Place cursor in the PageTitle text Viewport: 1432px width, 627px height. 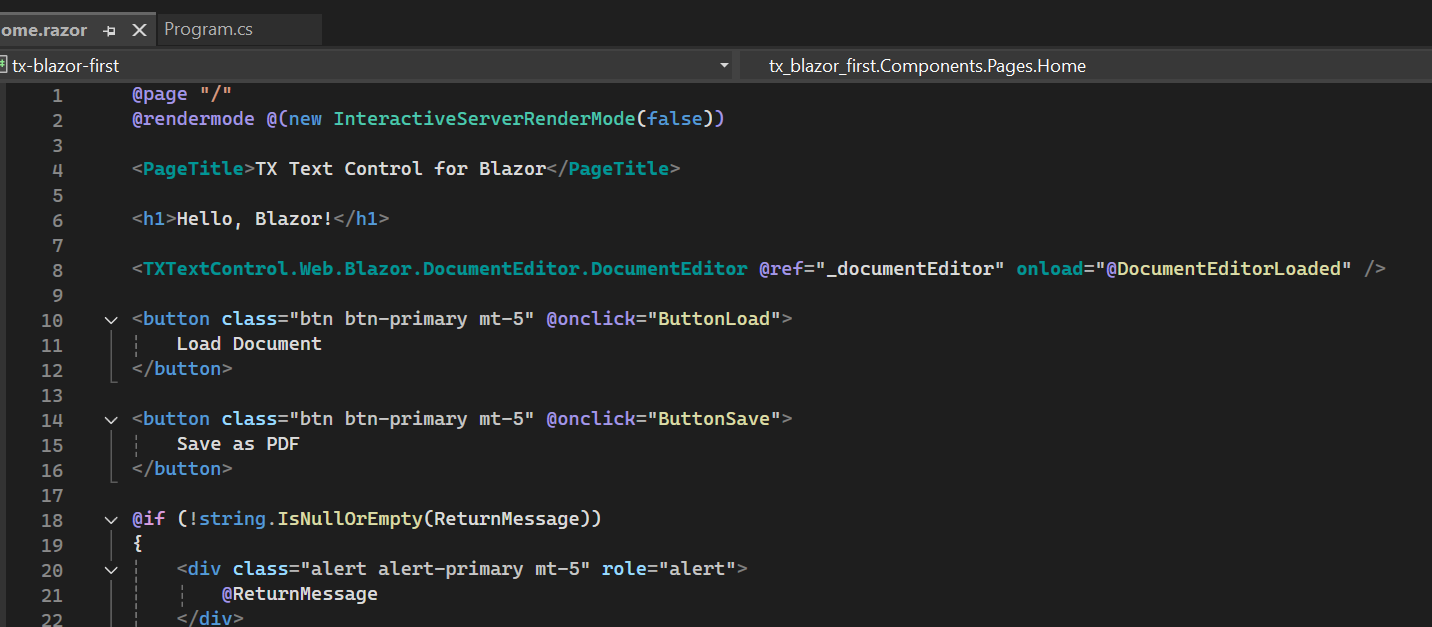click(400, 169)
